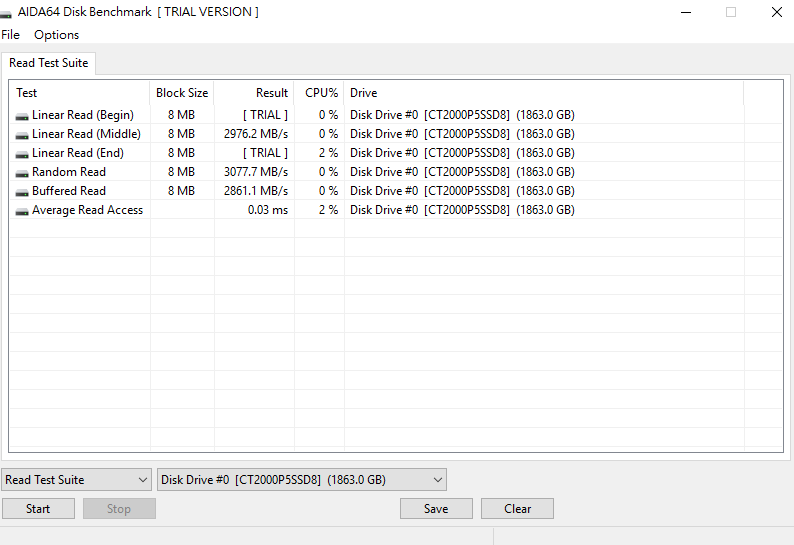
Task: Expand the Read Test Suite test dropdown
Action: click(76, 480)
